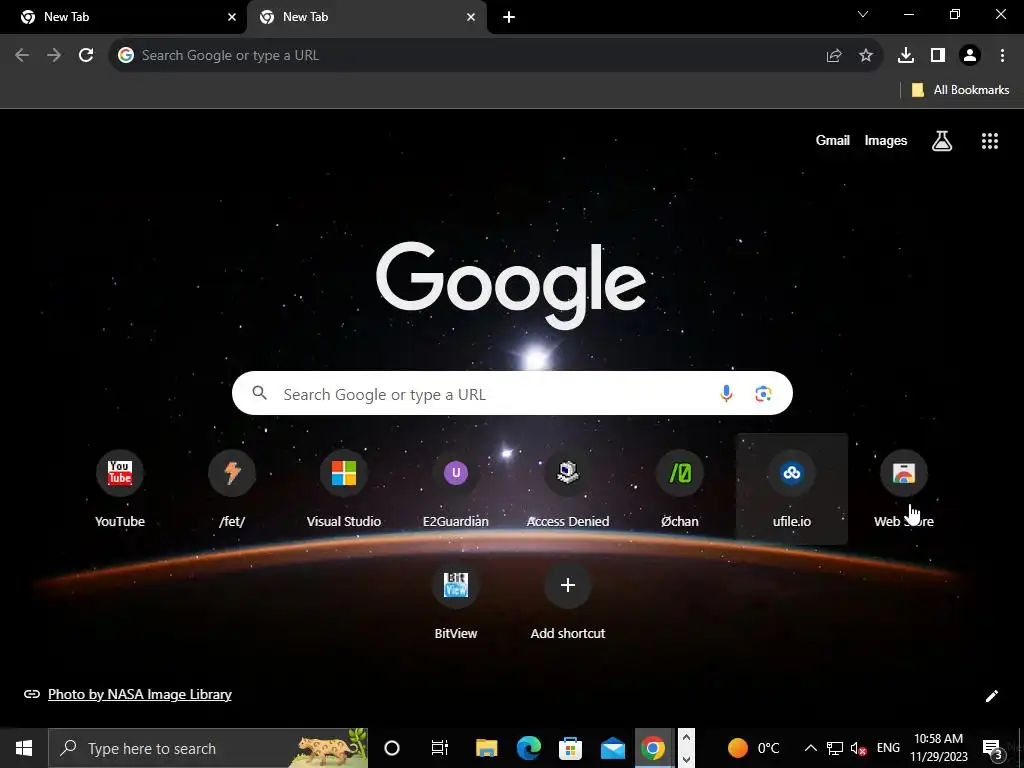
Task: Open the Access Denied shortcut
Action: [568, 488]
